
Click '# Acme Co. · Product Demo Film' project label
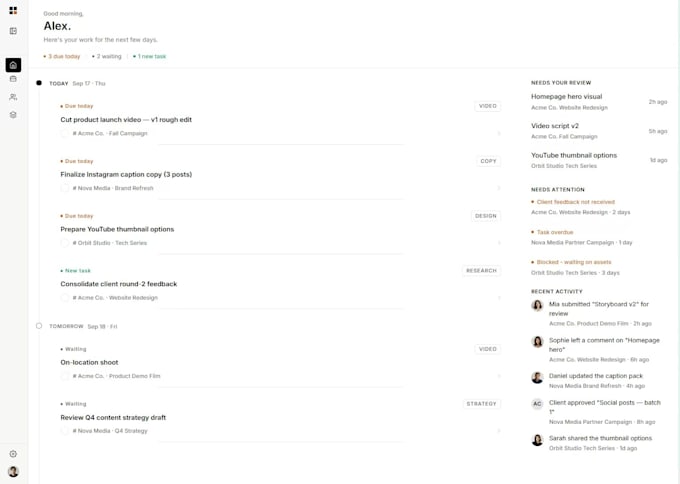(116, 376)
